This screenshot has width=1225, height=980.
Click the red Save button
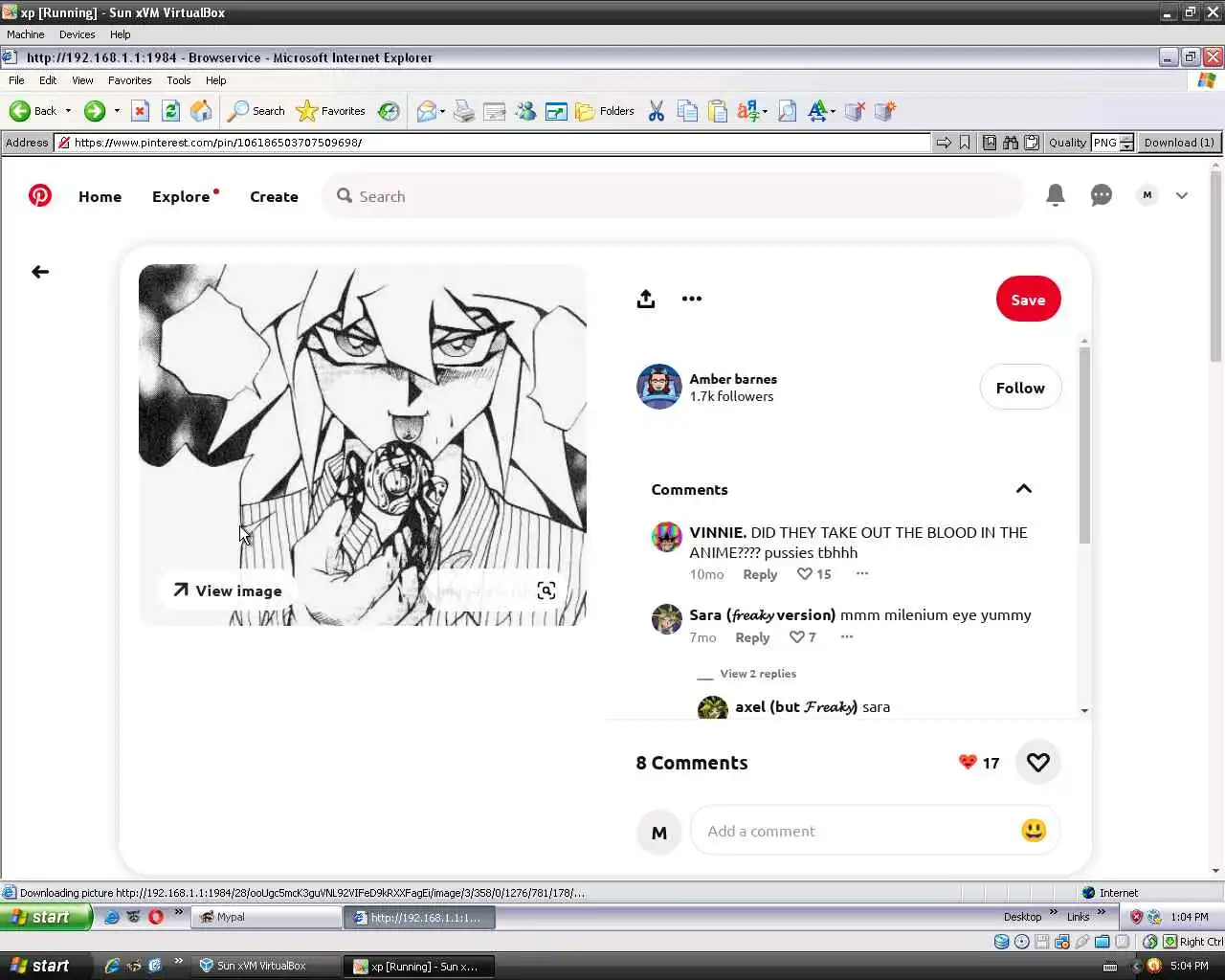pos(1029,300)
